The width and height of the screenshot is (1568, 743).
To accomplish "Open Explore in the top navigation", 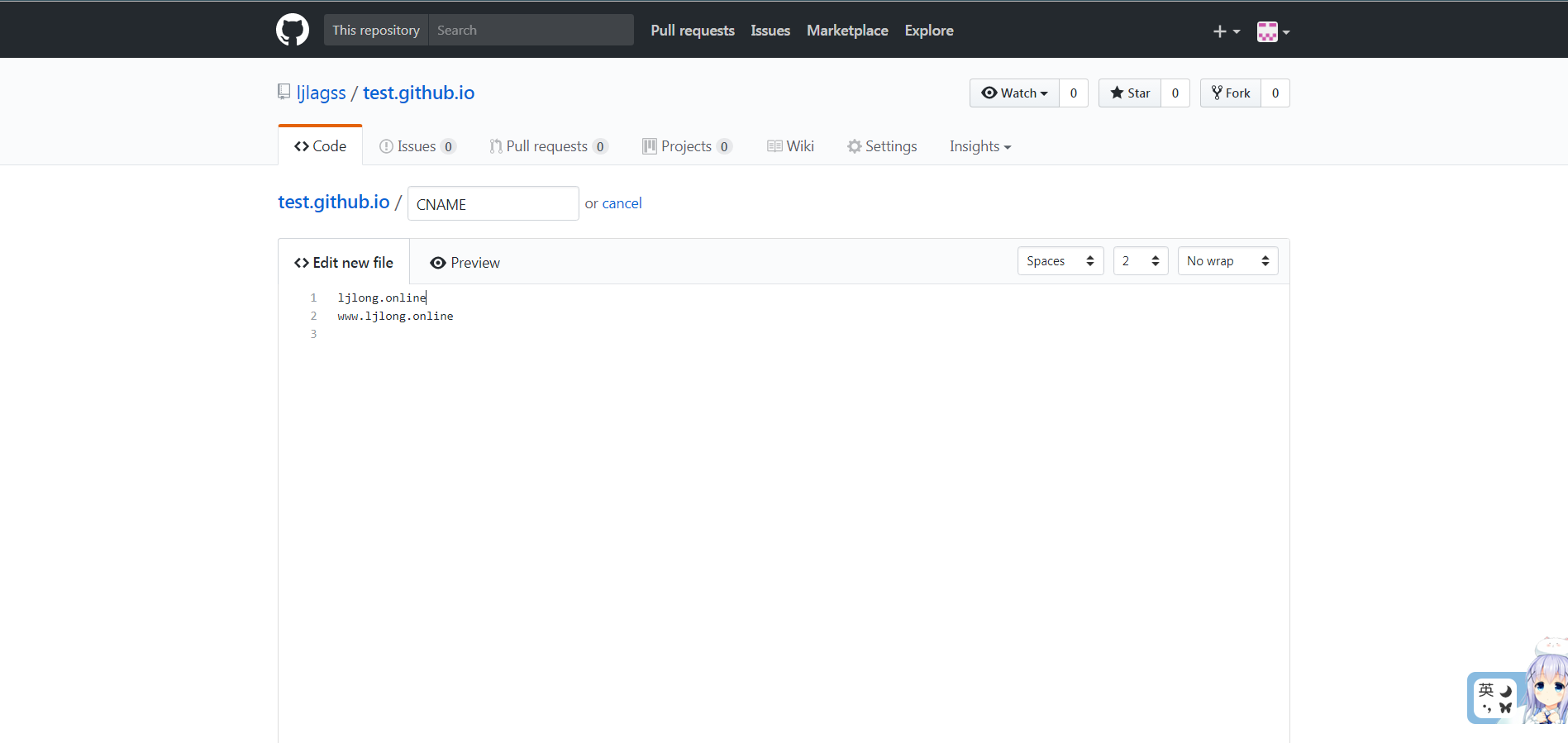I will coord(929,31).
